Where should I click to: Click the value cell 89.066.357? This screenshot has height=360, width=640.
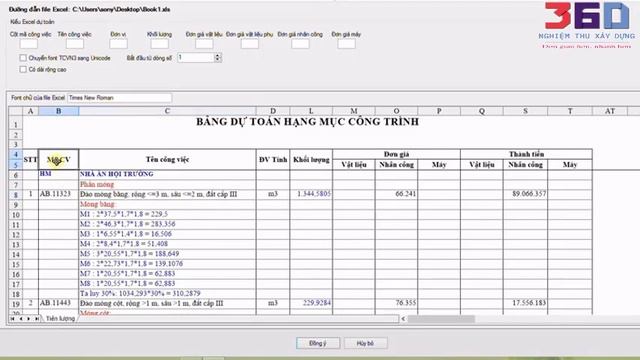[x=525, y=194]
